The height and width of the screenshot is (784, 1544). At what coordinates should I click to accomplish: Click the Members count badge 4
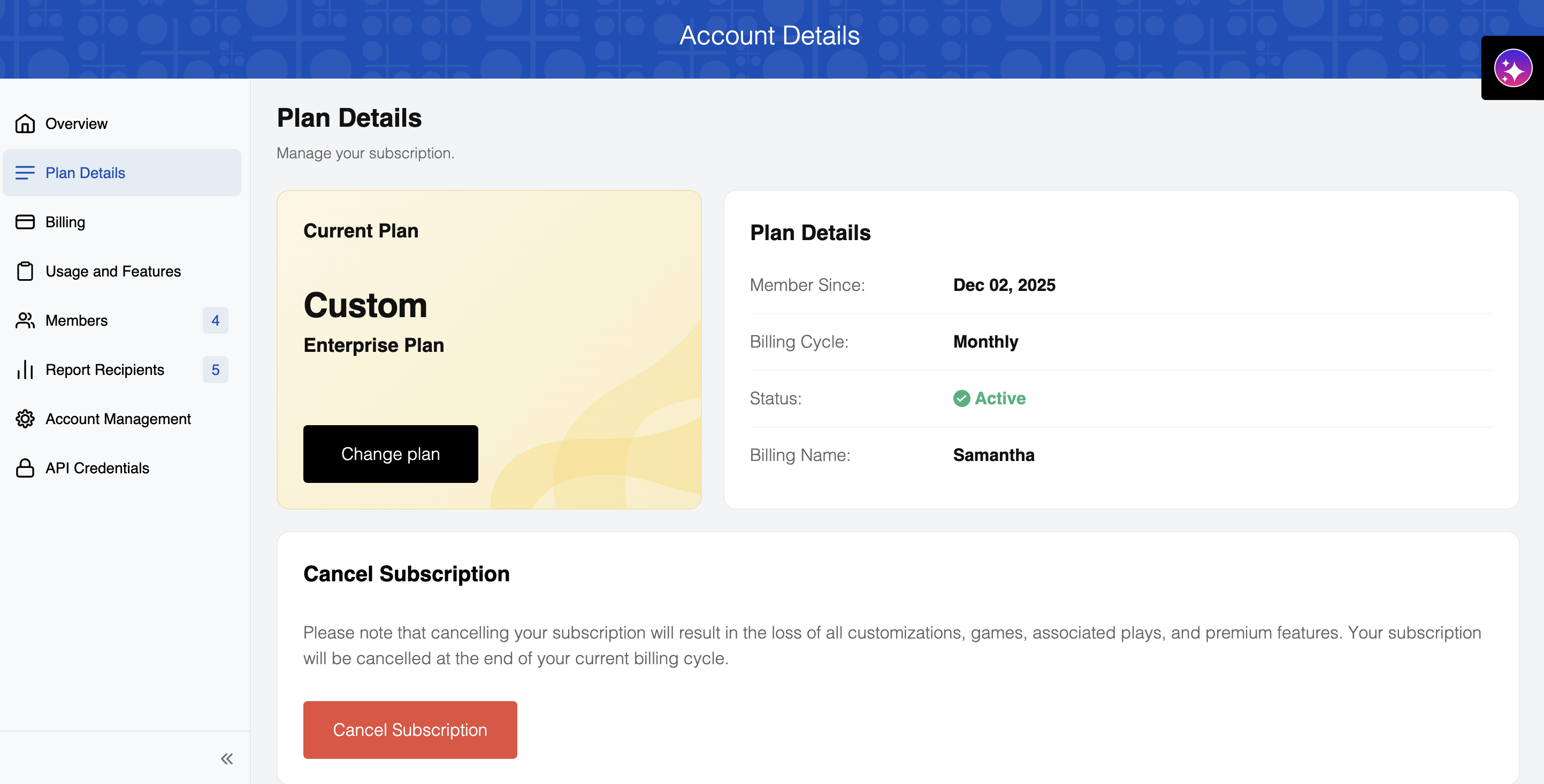[x=215, y=320]
